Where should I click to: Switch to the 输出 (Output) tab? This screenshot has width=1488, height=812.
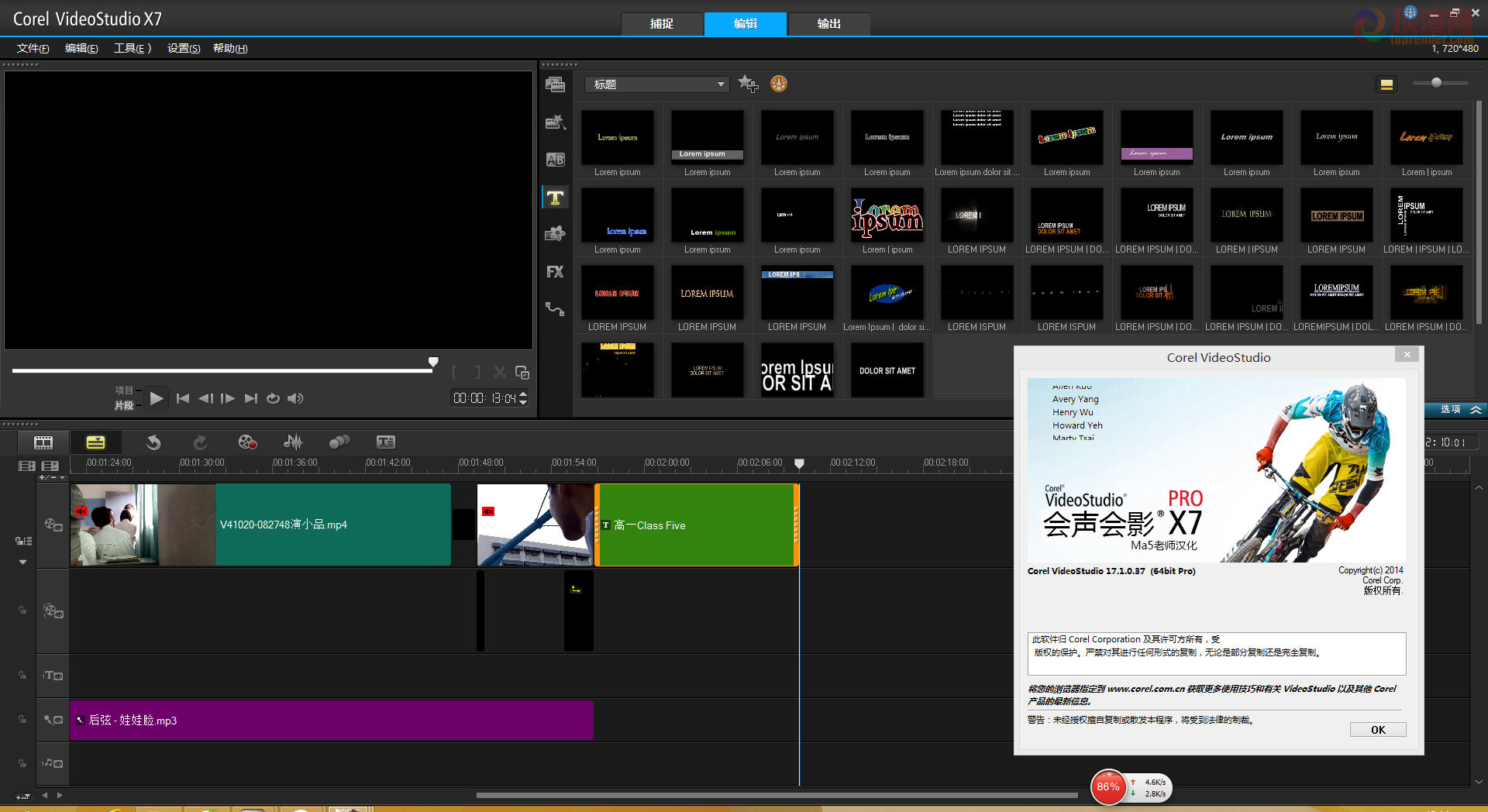coord(829,24)
